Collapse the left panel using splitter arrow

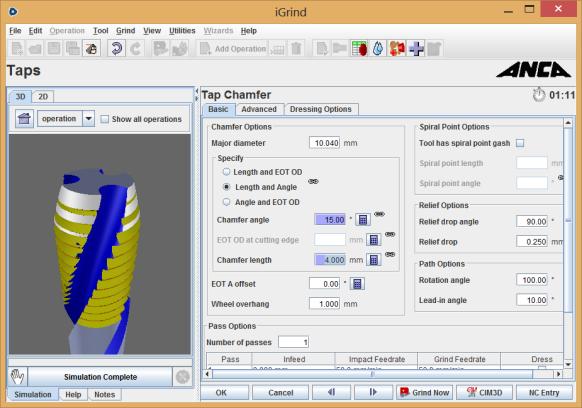pyautogui.click(x=197, y=91)
